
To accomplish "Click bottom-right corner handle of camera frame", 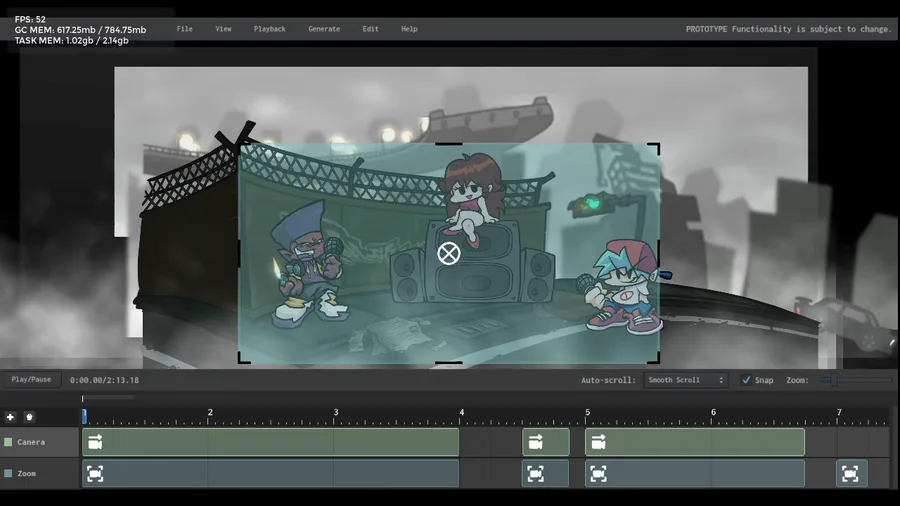I will tap(654, 358).
